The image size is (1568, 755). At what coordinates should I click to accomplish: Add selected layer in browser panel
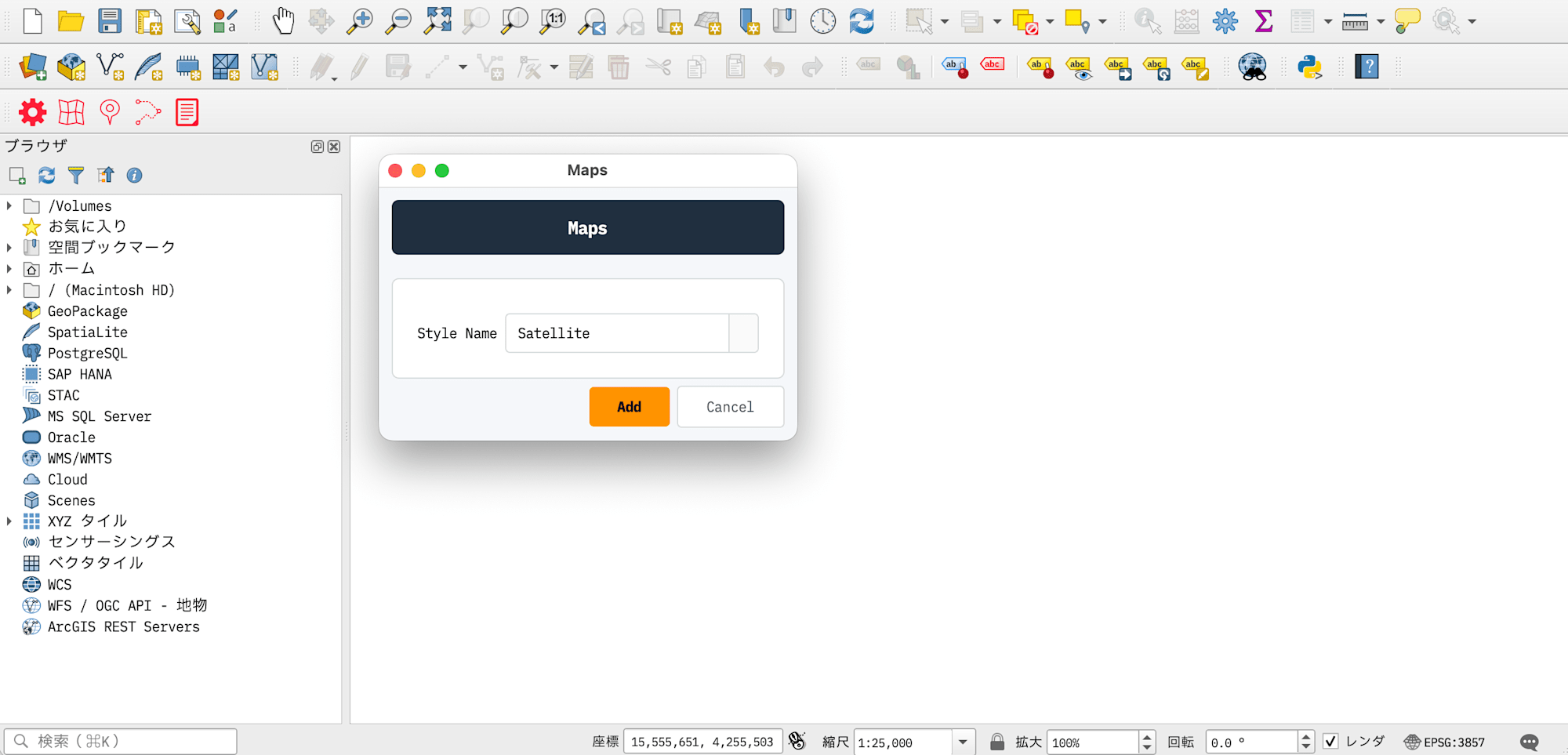(x=17, y=176)
